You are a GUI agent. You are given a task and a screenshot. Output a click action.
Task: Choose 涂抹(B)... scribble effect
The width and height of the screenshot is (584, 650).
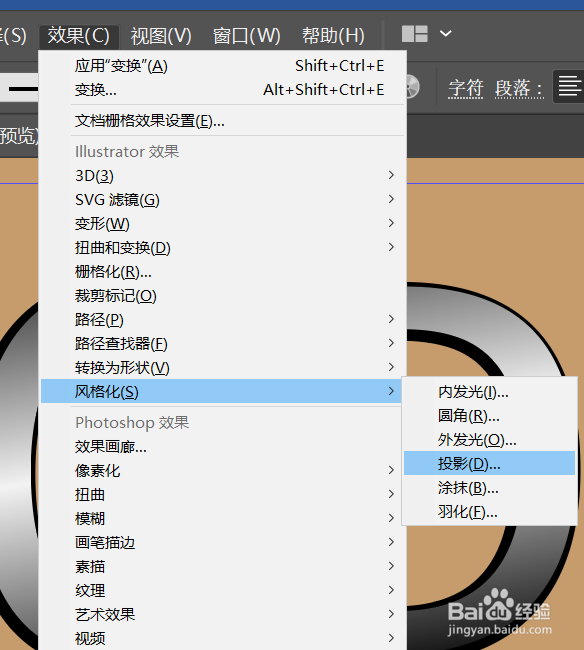click(x=489, y=488)
